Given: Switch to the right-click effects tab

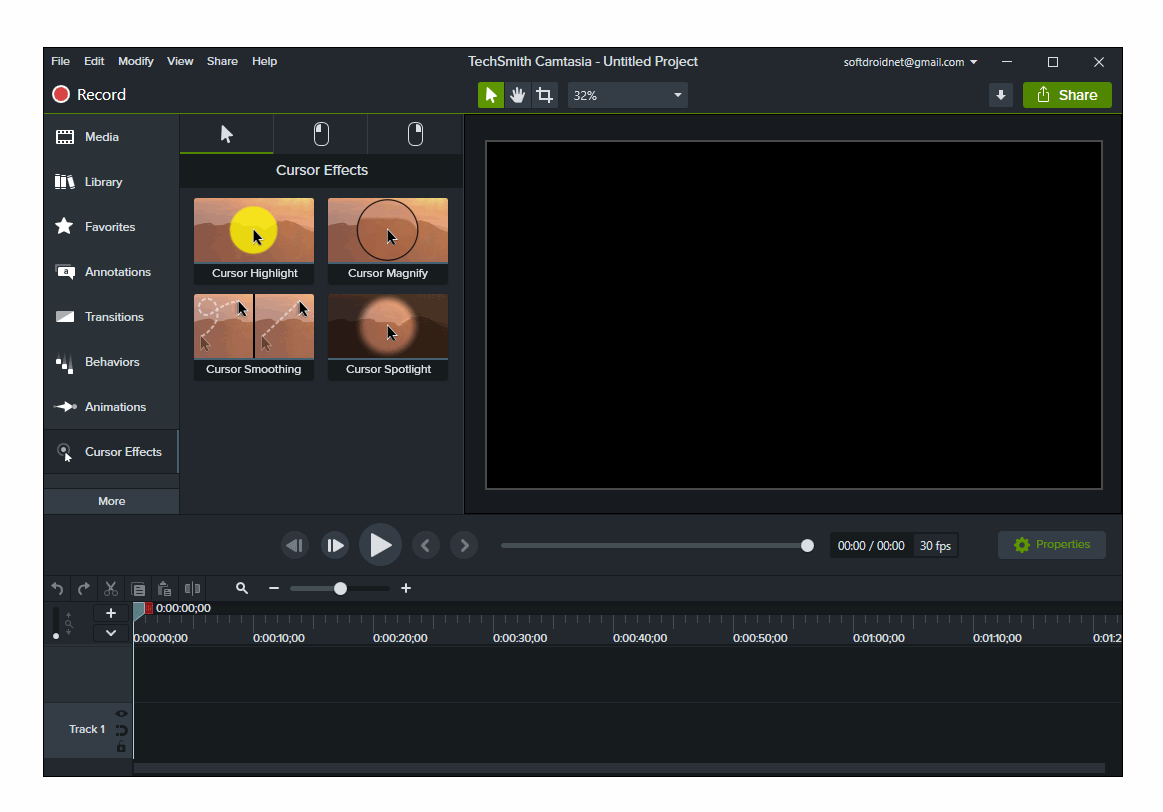Looking at the screenshot, I should click(x=415, y=134).
